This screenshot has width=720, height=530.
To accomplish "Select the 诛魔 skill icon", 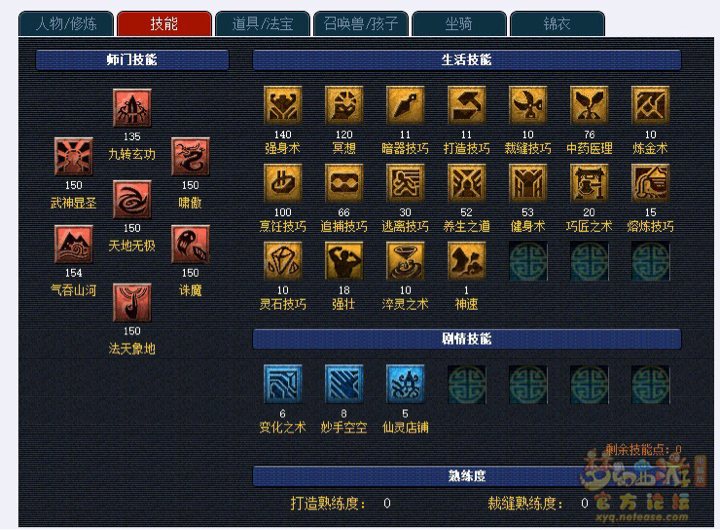I will pos(191,244).
